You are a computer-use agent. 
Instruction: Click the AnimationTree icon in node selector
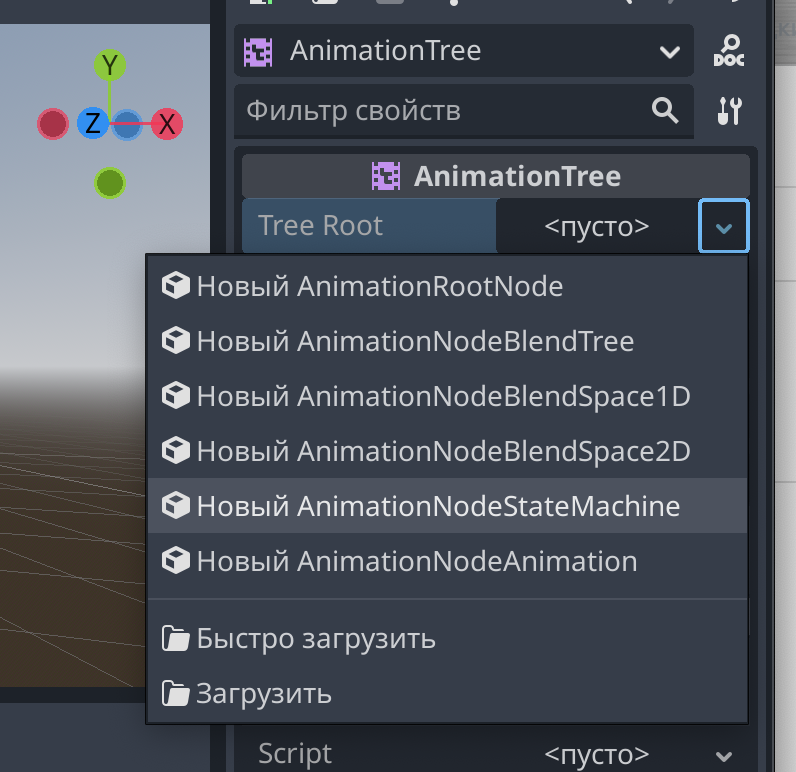[258, 52]
